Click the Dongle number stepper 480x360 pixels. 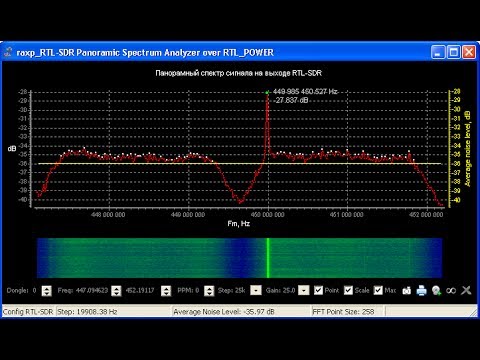[x=47, y=291]
